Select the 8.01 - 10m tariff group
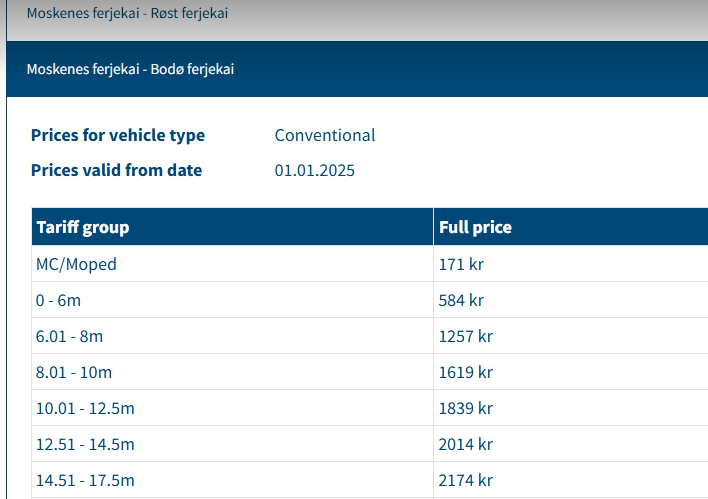The height and width of the screenshot is (499, 708). click(74, 372)
